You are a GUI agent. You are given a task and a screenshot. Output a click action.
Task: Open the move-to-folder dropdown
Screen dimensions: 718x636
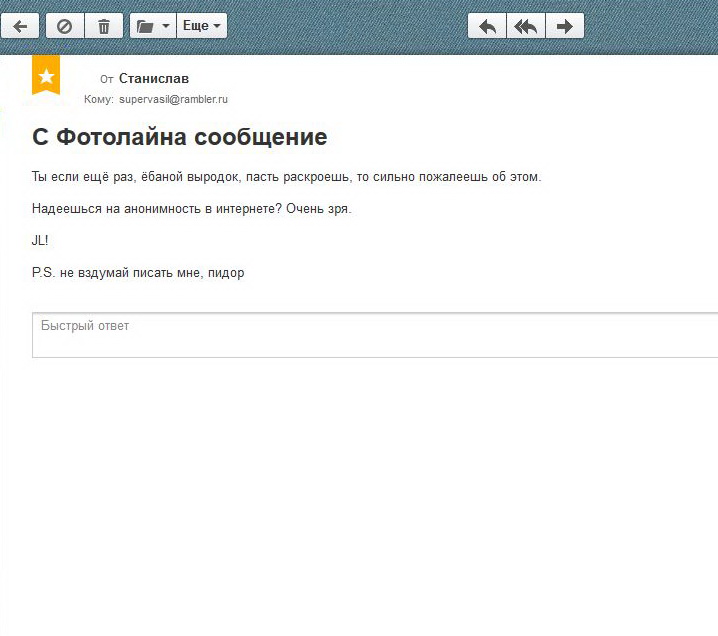pyautogui.click(x=153, y=26)
